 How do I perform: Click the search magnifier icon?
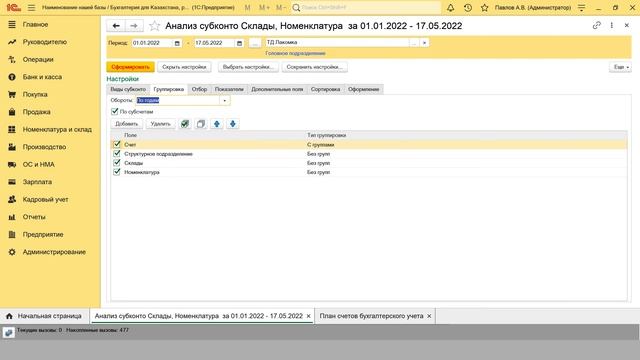297,8
